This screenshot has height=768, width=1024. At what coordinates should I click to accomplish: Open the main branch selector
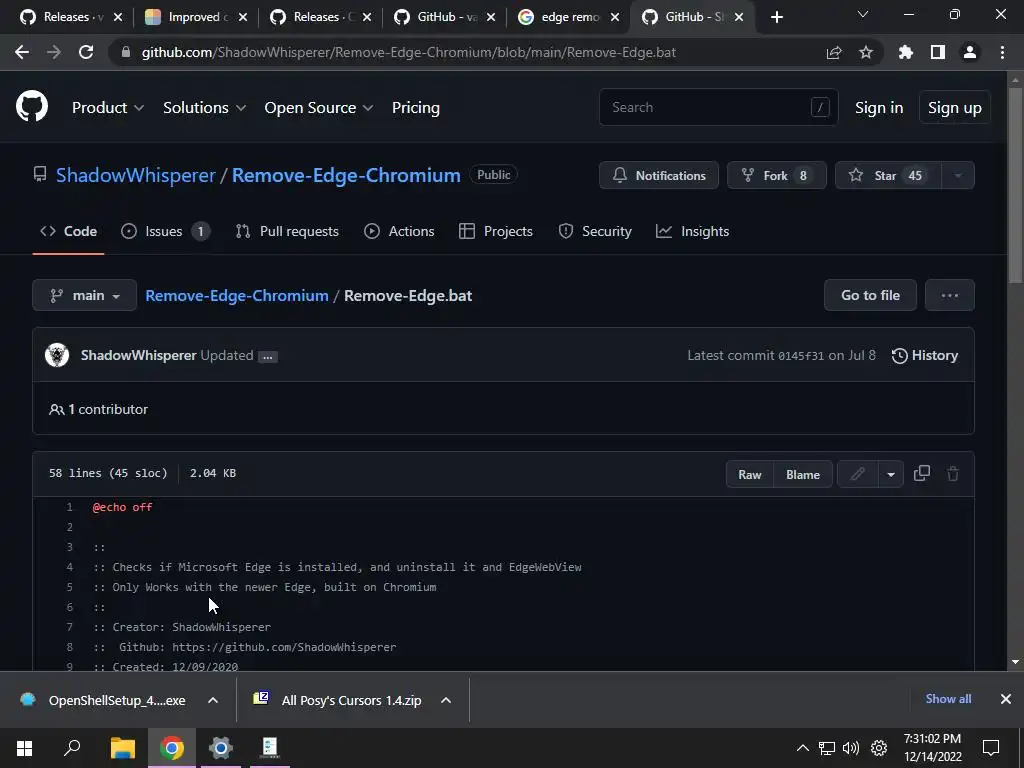[84, 295]
